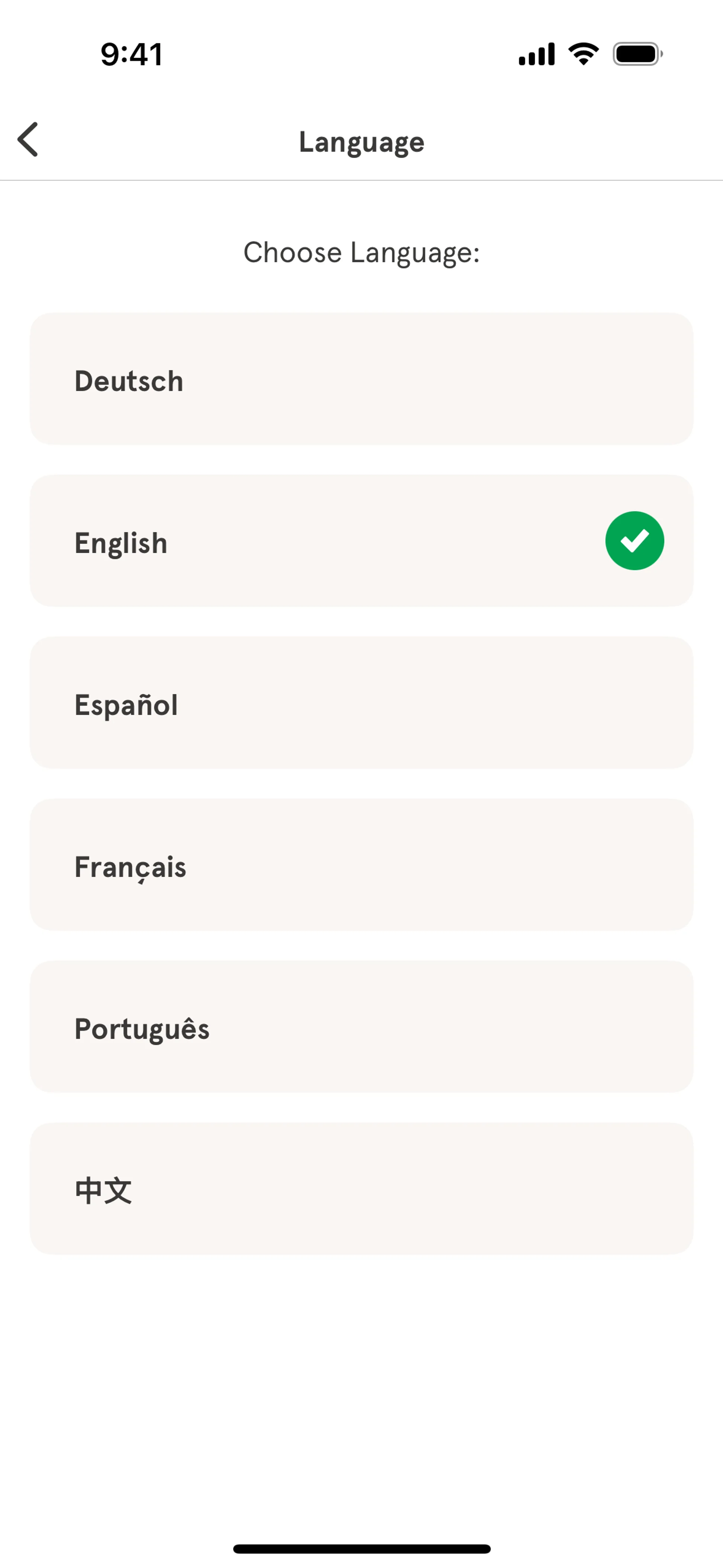Click the 中文 characters label

point(103,1191)
